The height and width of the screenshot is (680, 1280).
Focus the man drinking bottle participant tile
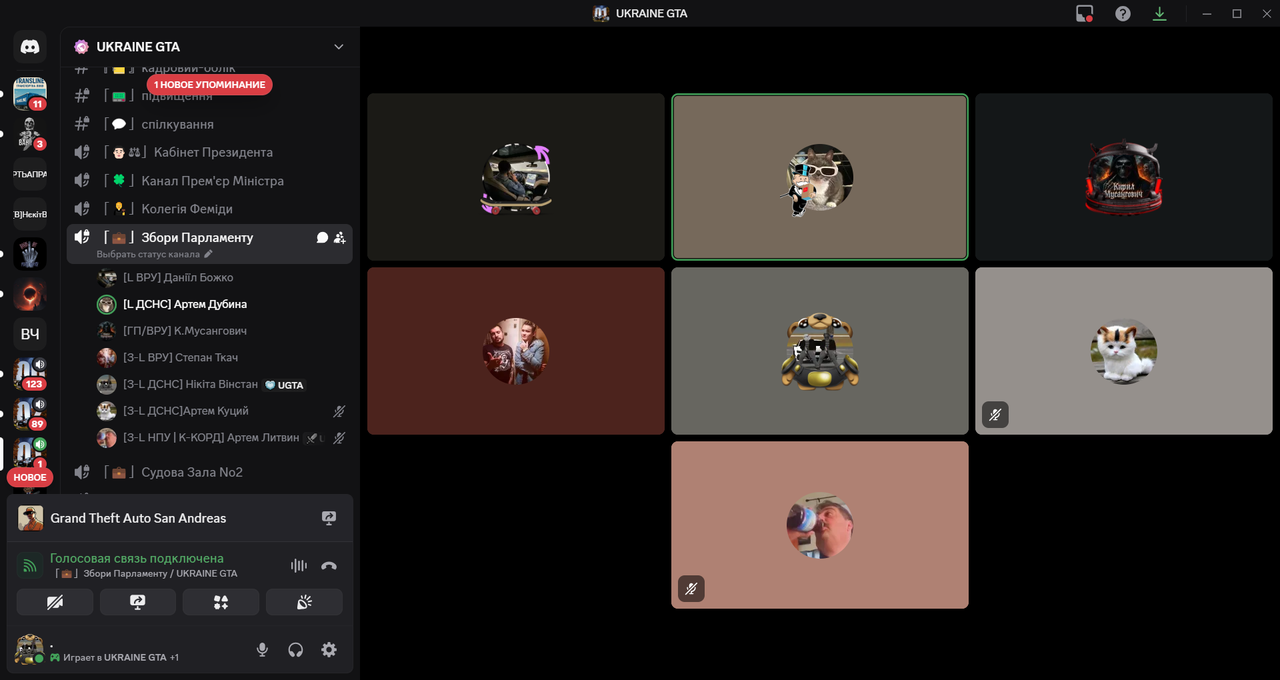pyautogui.click(x=820, y=525)
